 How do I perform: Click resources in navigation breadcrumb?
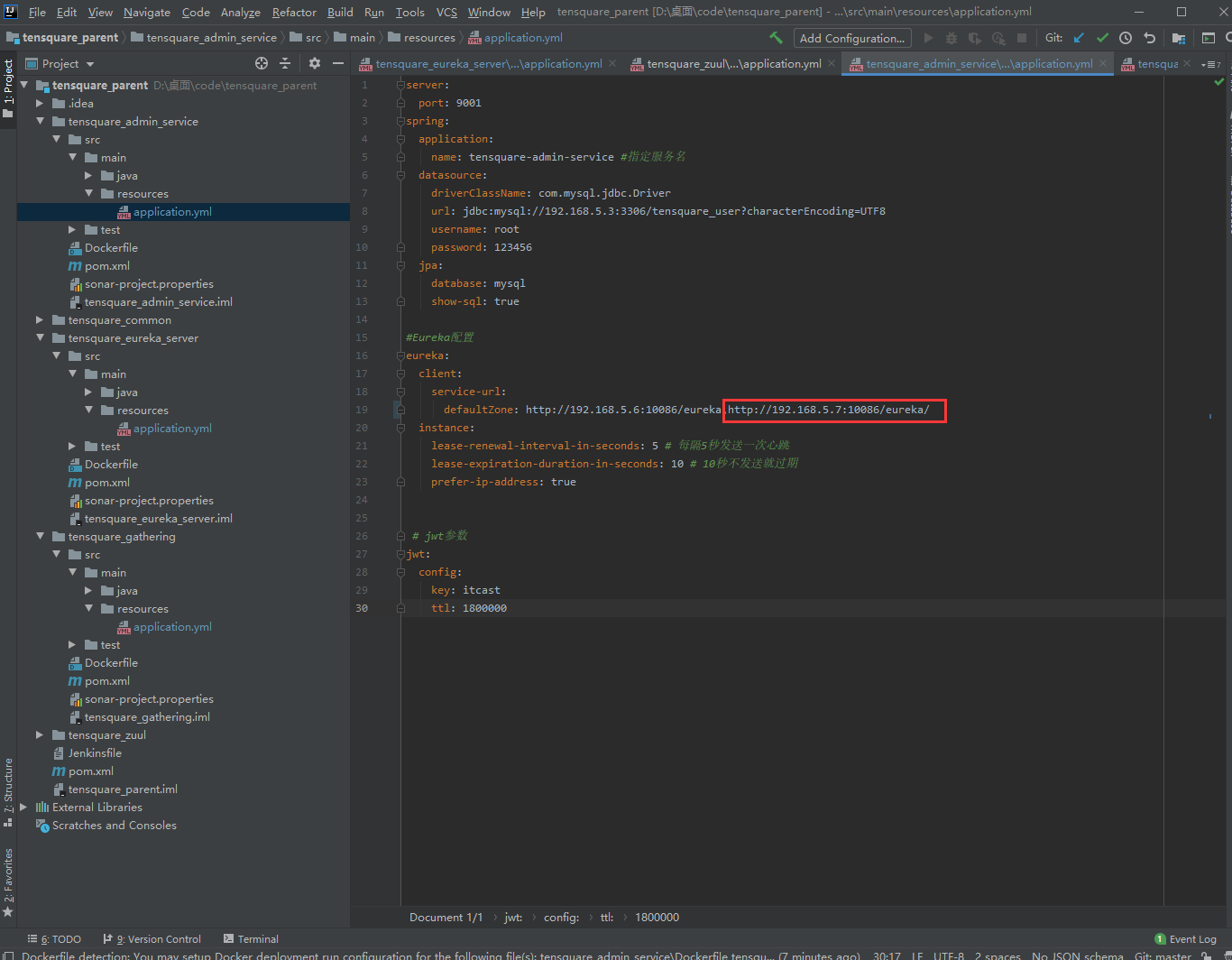pos(422,38)
